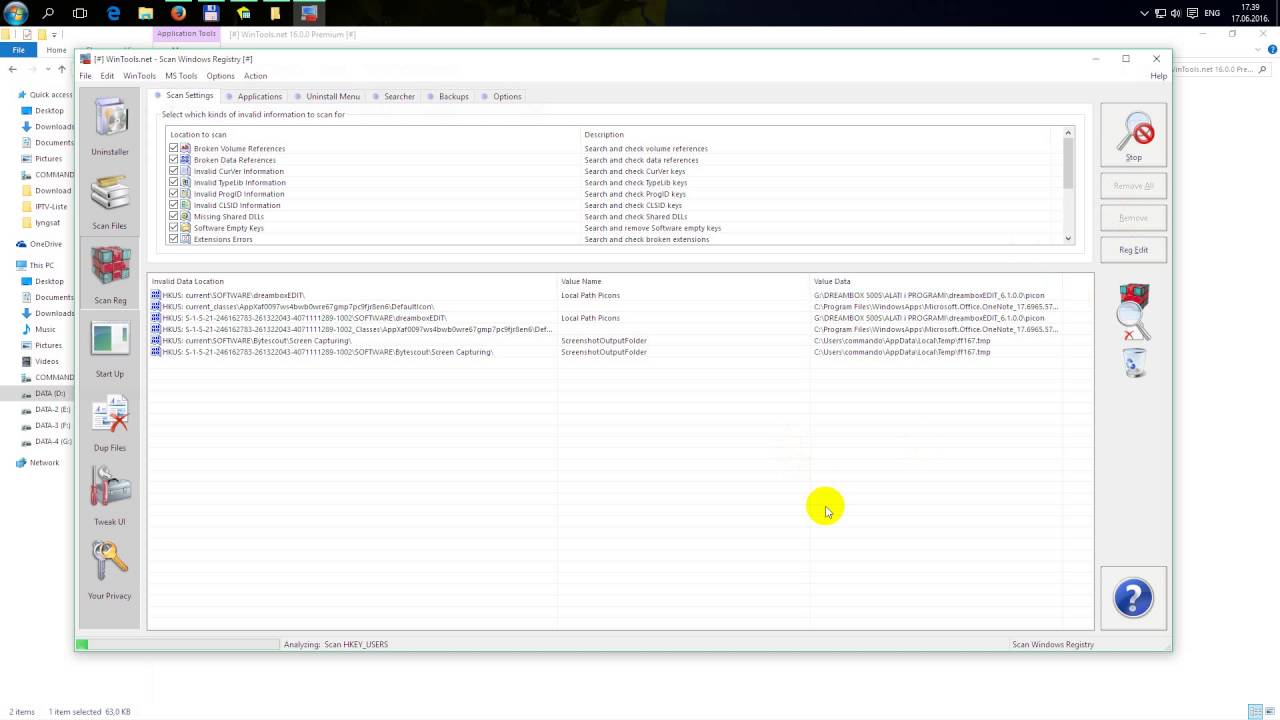Click the up arrow in File Explorer
This screenshot has width=1280, height=720.
pos(62,69)
